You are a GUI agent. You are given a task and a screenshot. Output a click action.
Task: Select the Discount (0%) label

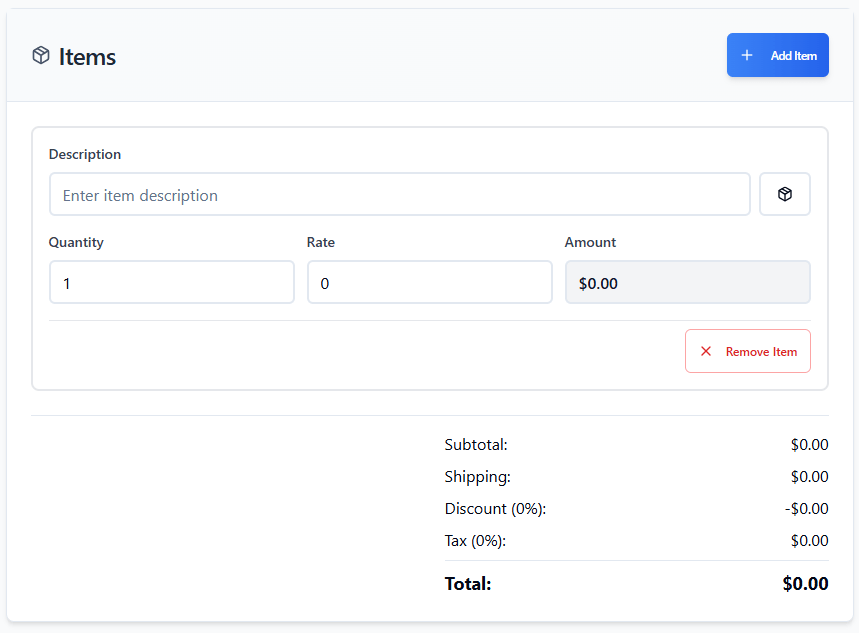point(494,508)
